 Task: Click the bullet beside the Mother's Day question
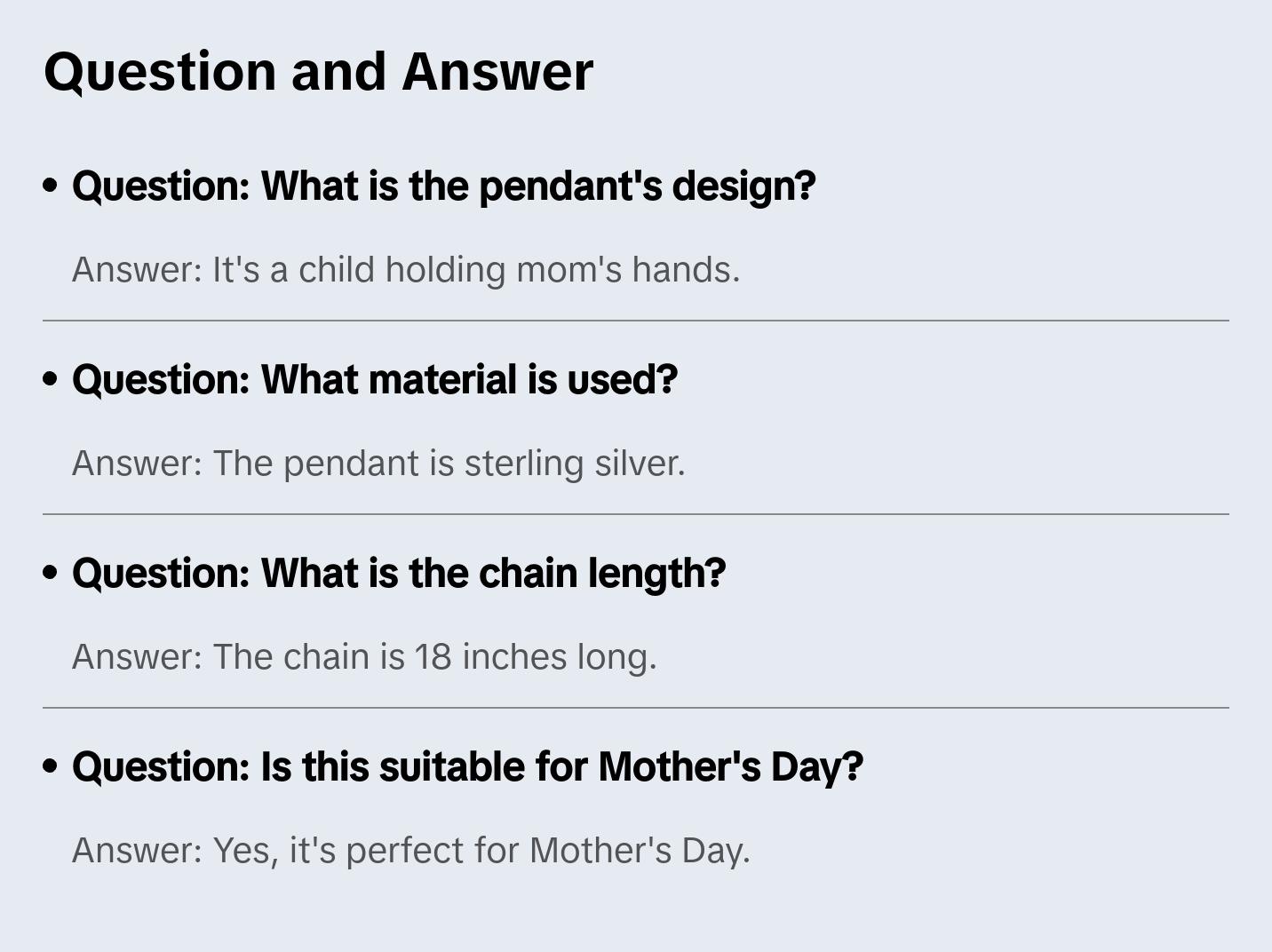pos(51,766)
